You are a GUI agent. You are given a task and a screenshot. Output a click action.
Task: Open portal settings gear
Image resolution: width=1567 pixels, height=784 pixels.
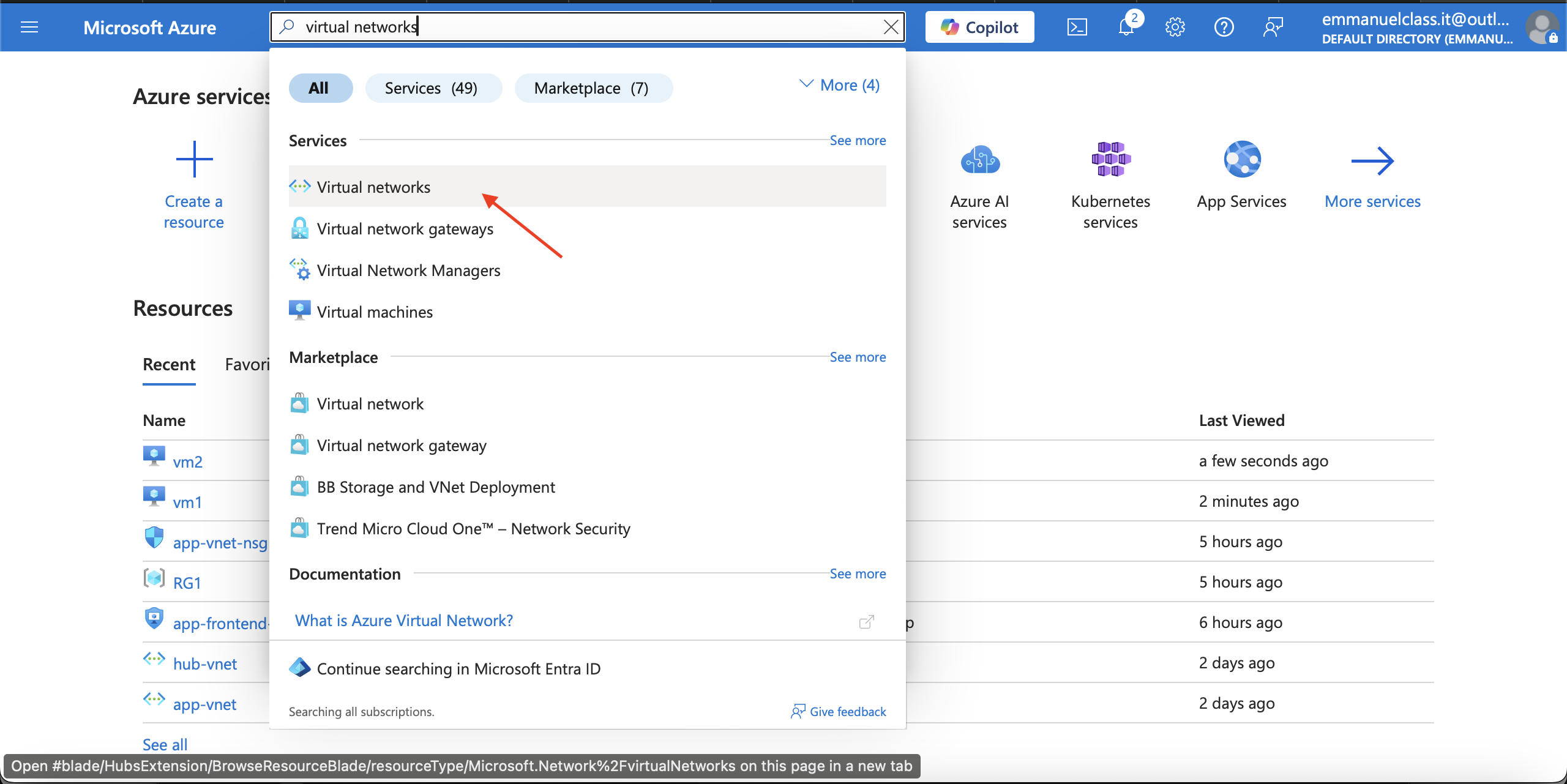click(1175, 27)
